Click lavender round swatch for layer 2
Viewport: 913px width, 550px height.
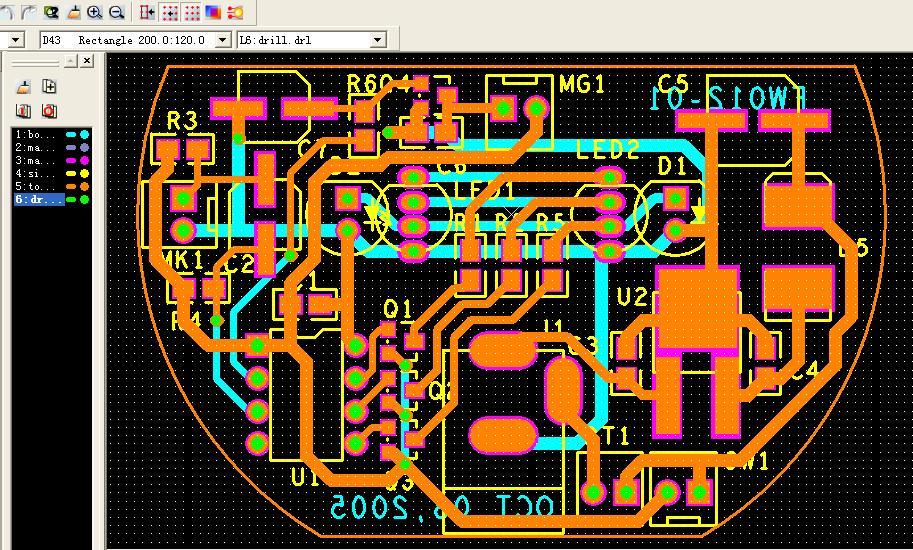[84, 147]
